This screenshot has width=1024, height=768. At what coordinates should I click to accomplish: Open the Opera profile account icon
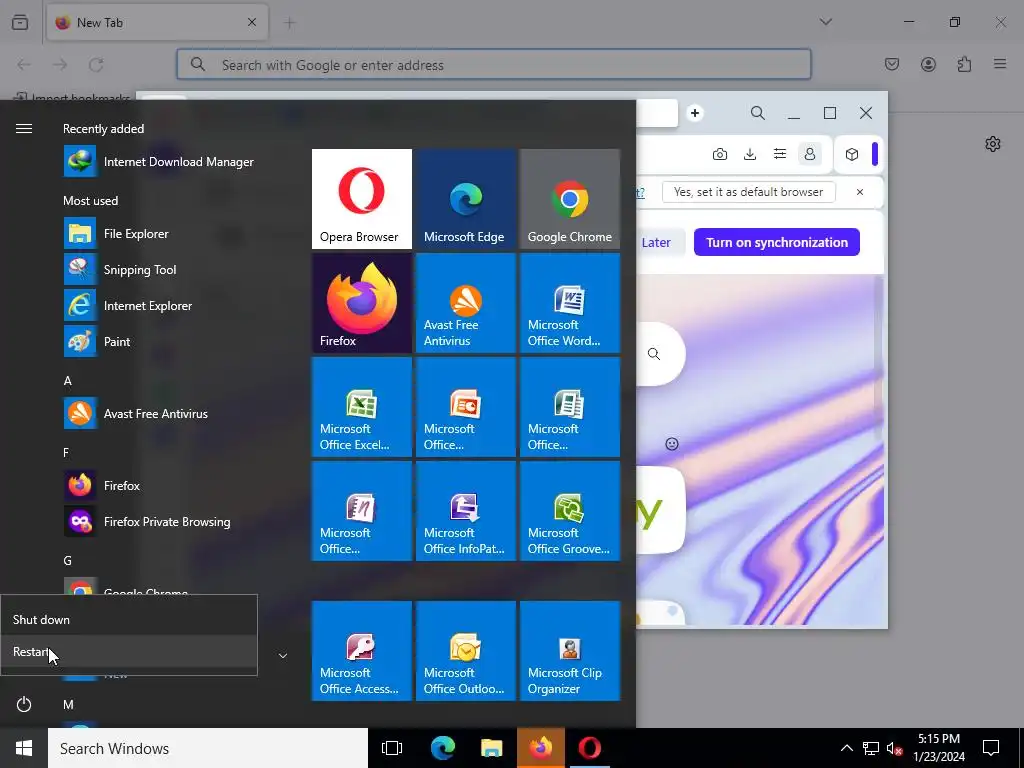810,154
